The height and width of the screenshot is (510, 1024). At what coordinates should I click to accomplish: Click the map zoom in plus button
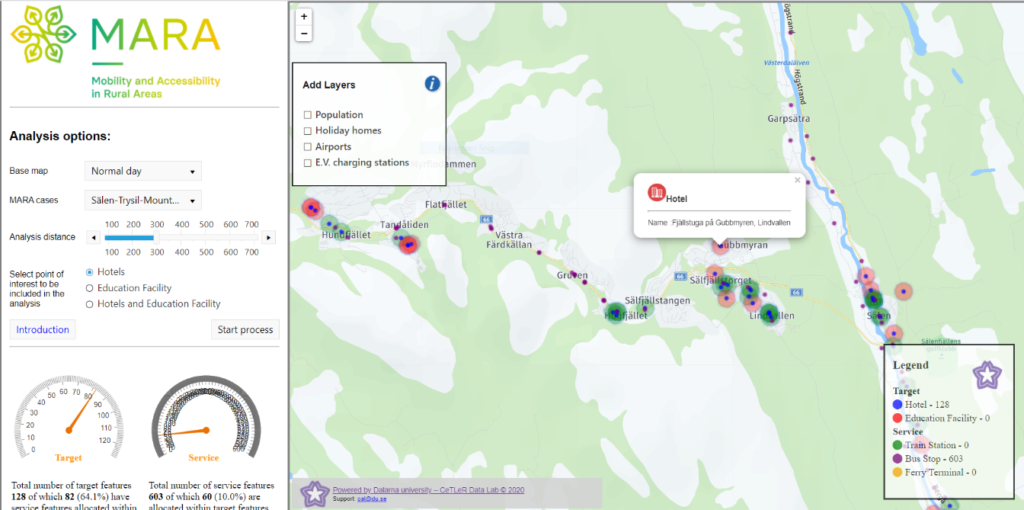pyautogui.click(x=304, y=16)
